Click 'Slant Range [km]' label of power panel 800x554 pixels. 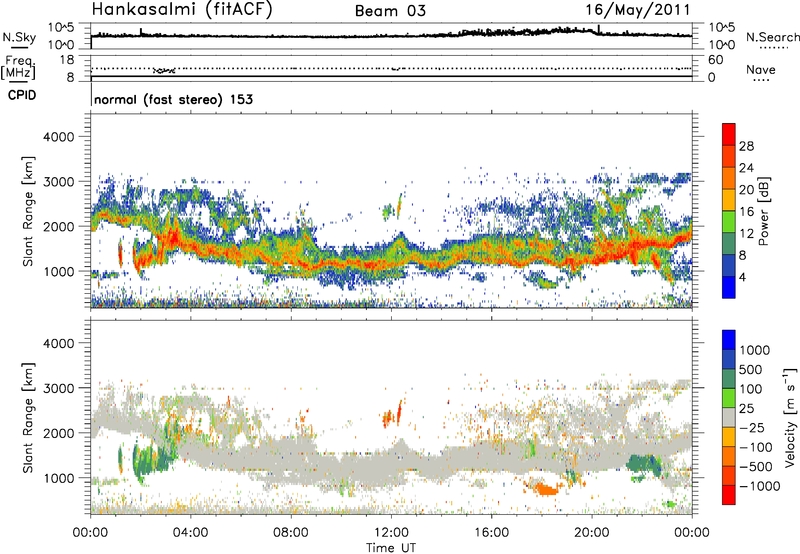pos(28,211)
